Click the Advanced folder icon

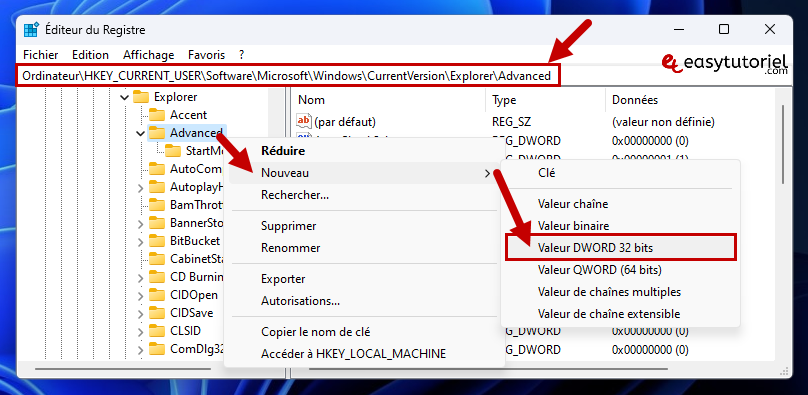(156, 133)
